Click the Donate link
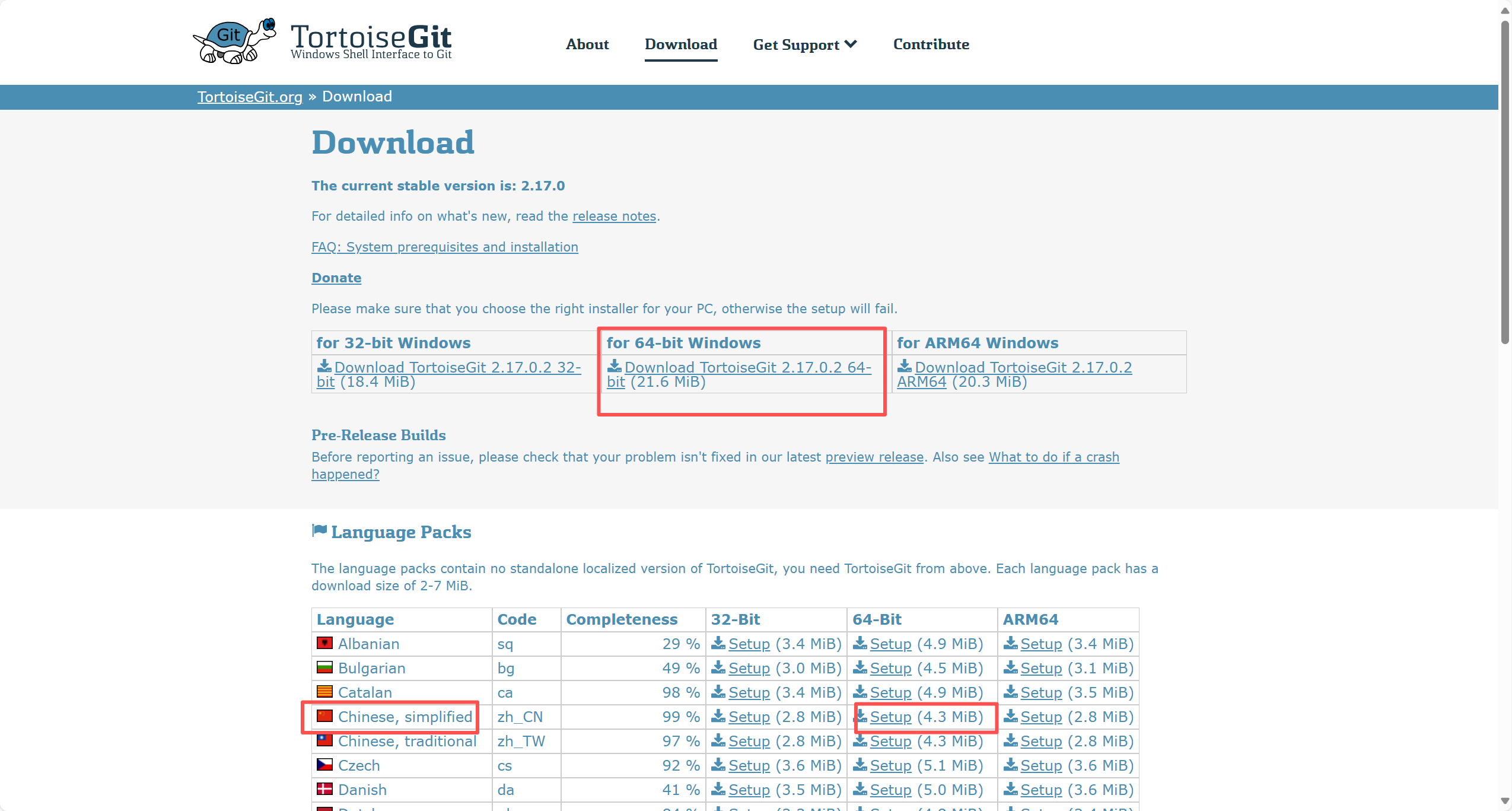 336,278
